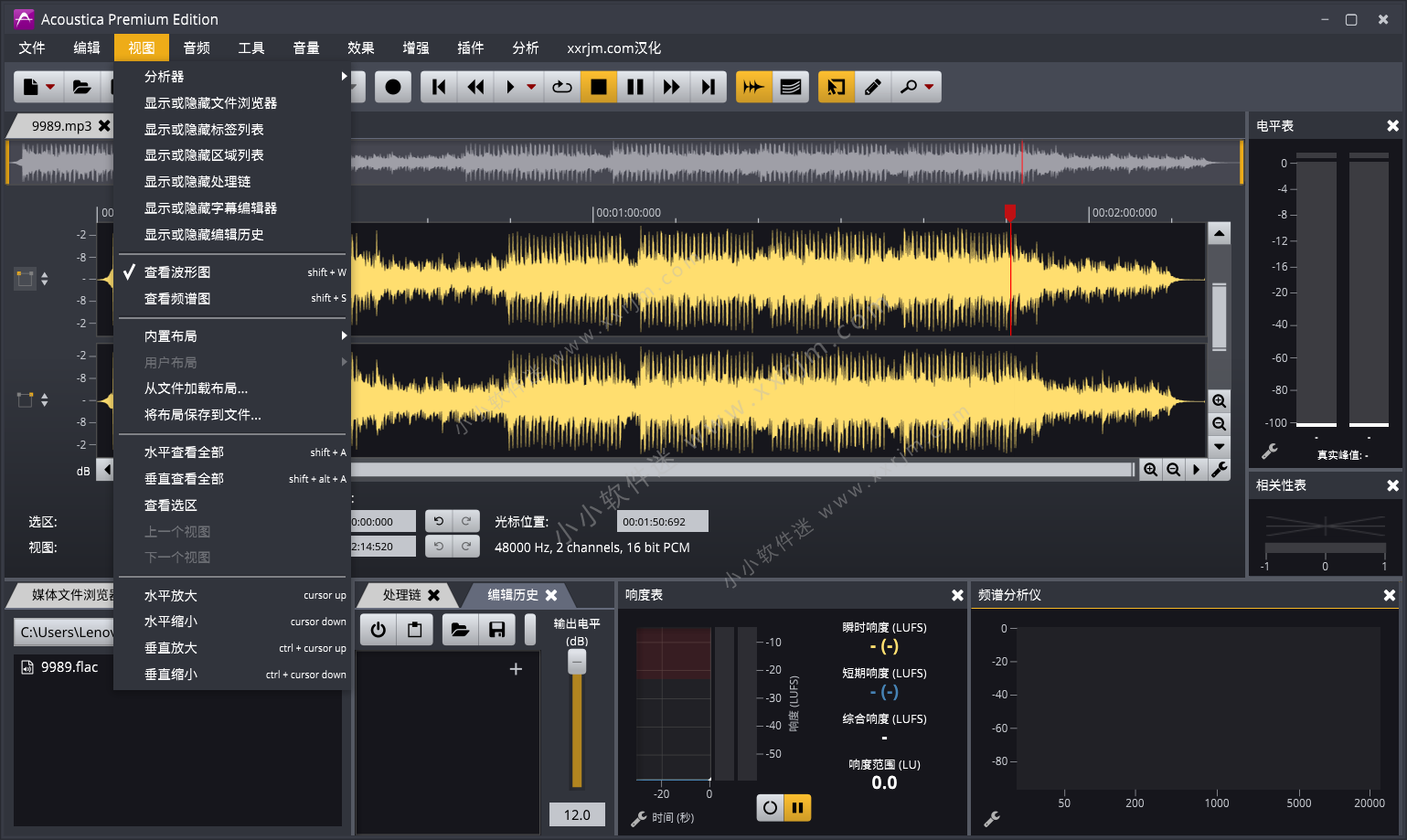Save the processing chain to disk
The width and height of the screenshot is (1407, 840).
(496, 630)
